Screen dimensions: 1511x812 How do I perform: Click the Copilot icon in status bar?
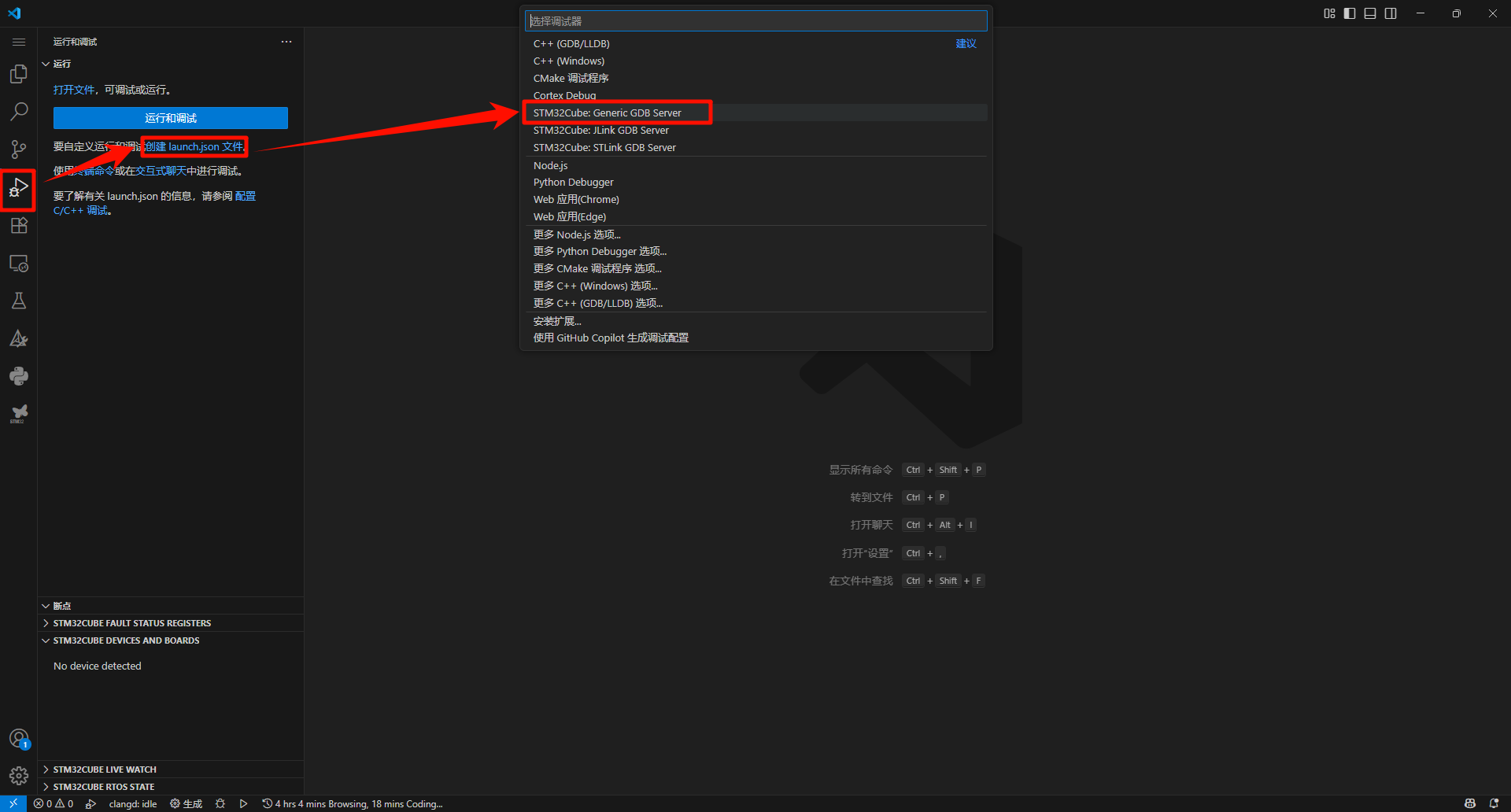coord(1469,803)
